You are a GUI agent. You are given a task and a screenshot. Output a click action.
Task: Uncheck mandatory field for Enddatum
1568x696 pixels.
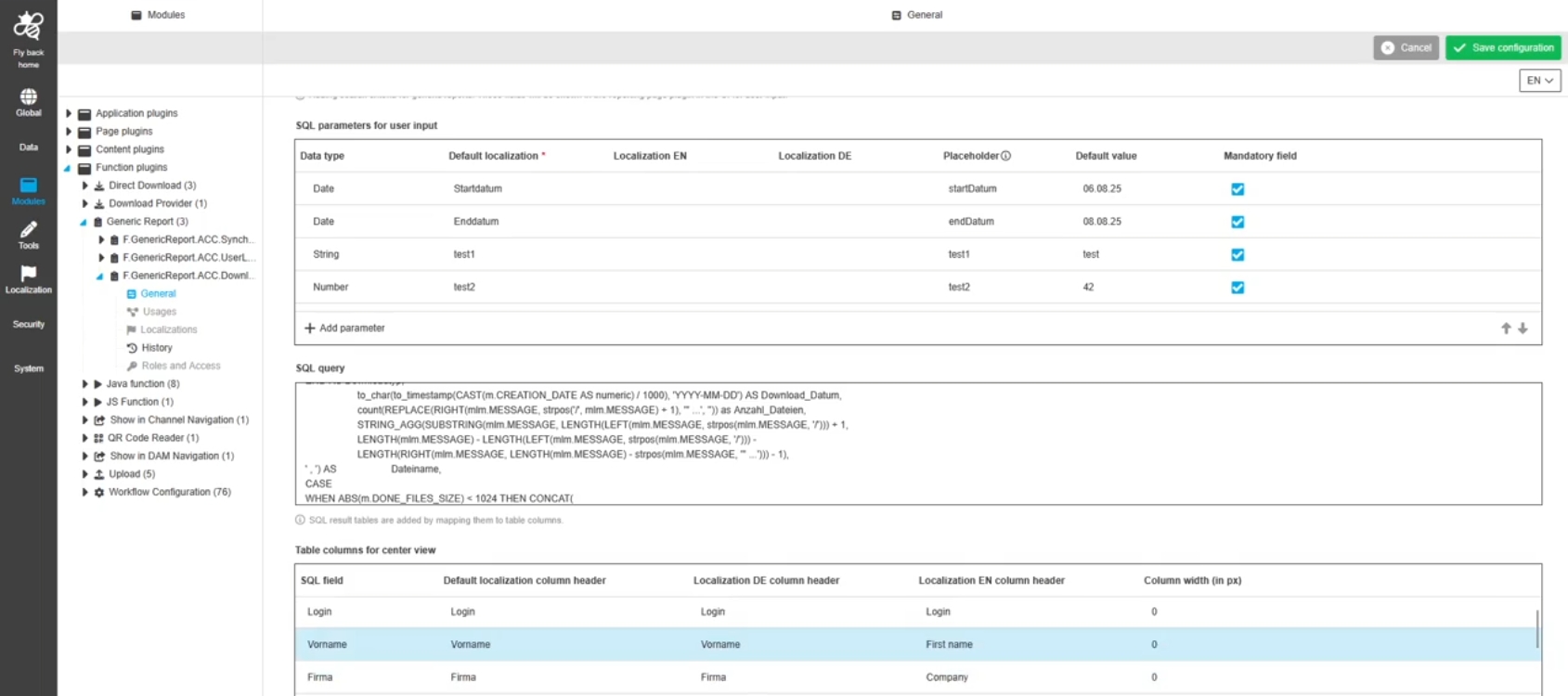[x=1237, y=222]
